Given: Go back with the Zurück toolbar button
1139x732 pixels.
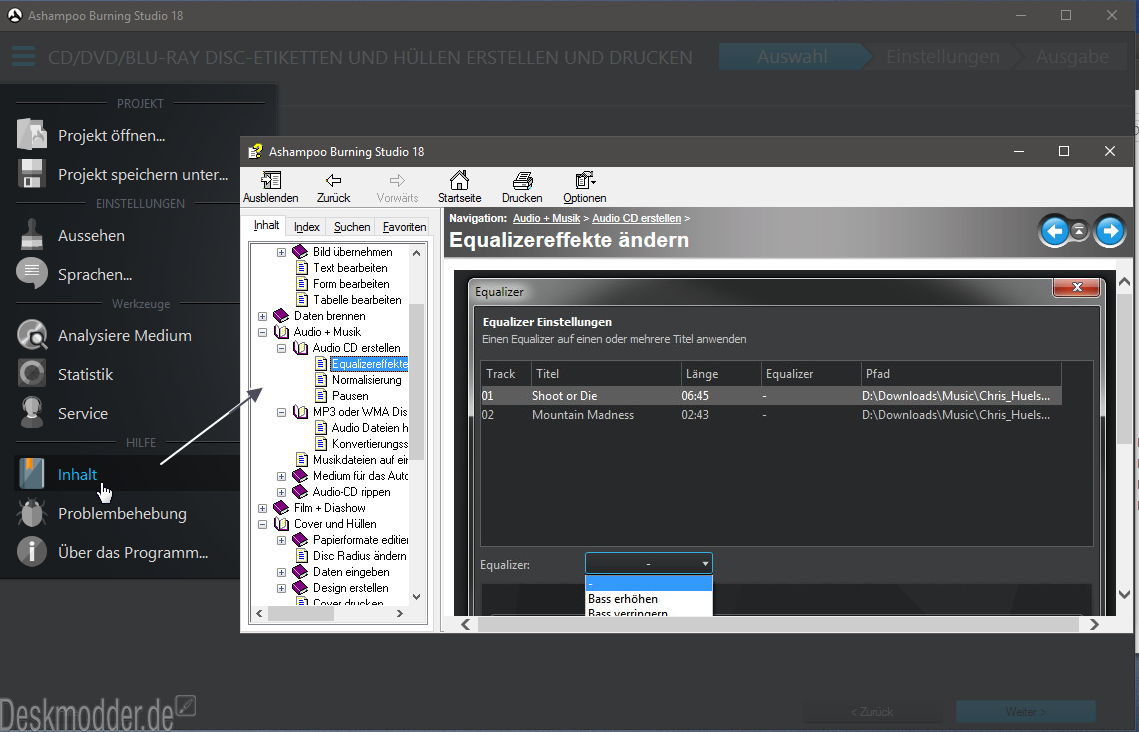Looking at the screenshot, I should [x=333, y=187].
